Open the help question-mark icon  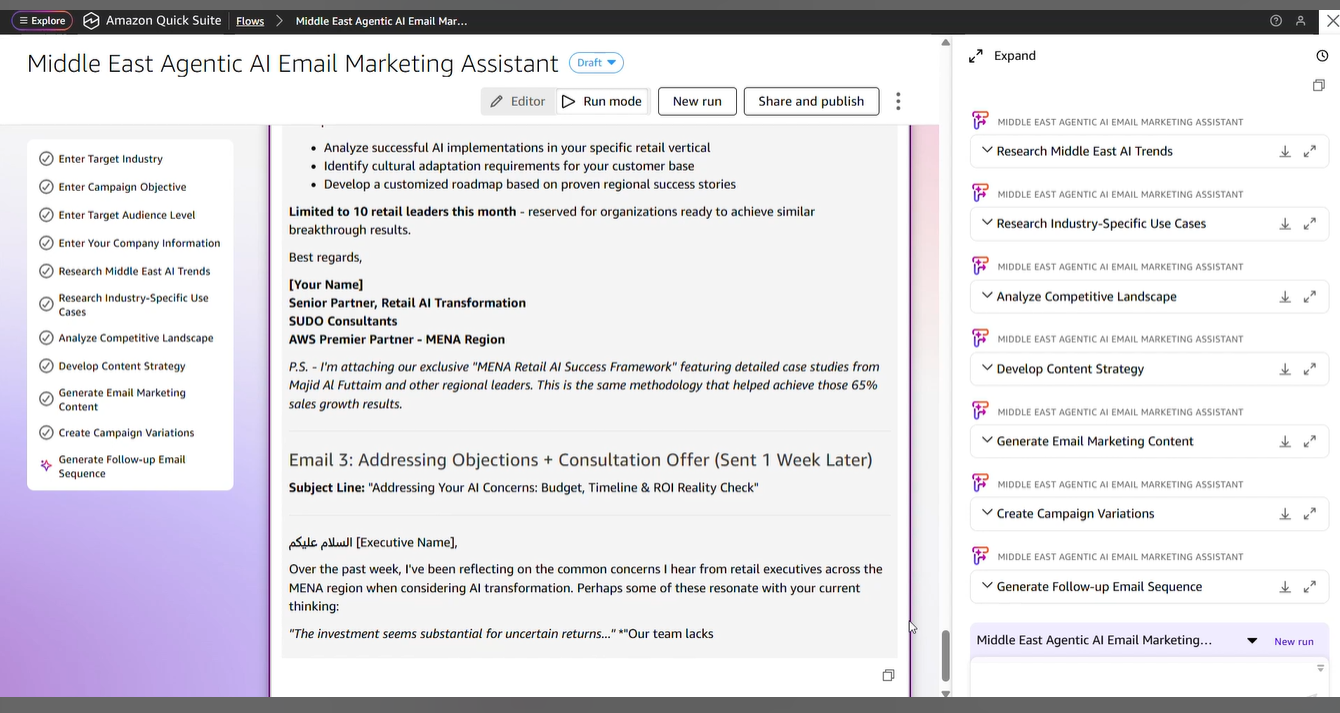[1275, 20]
